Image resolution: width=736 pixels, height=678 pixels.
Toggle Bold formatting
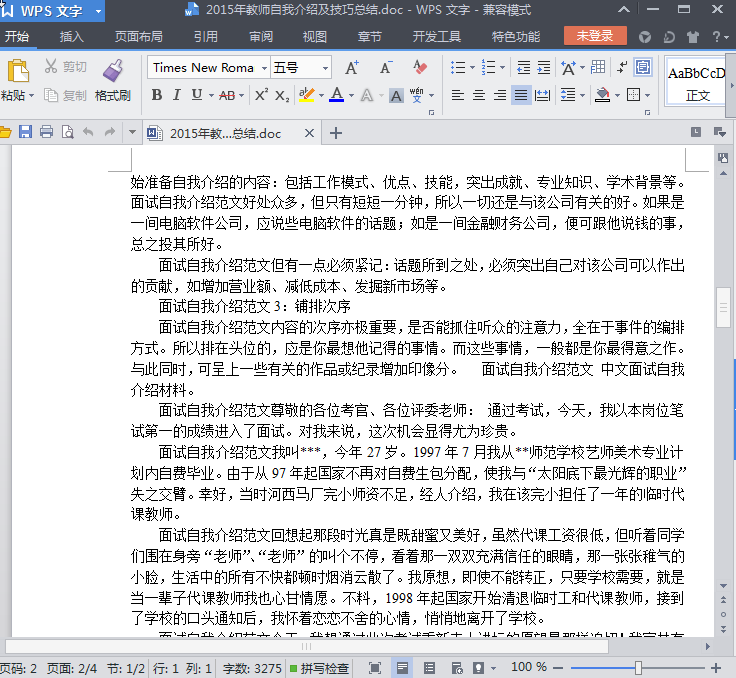pos(157,95)
